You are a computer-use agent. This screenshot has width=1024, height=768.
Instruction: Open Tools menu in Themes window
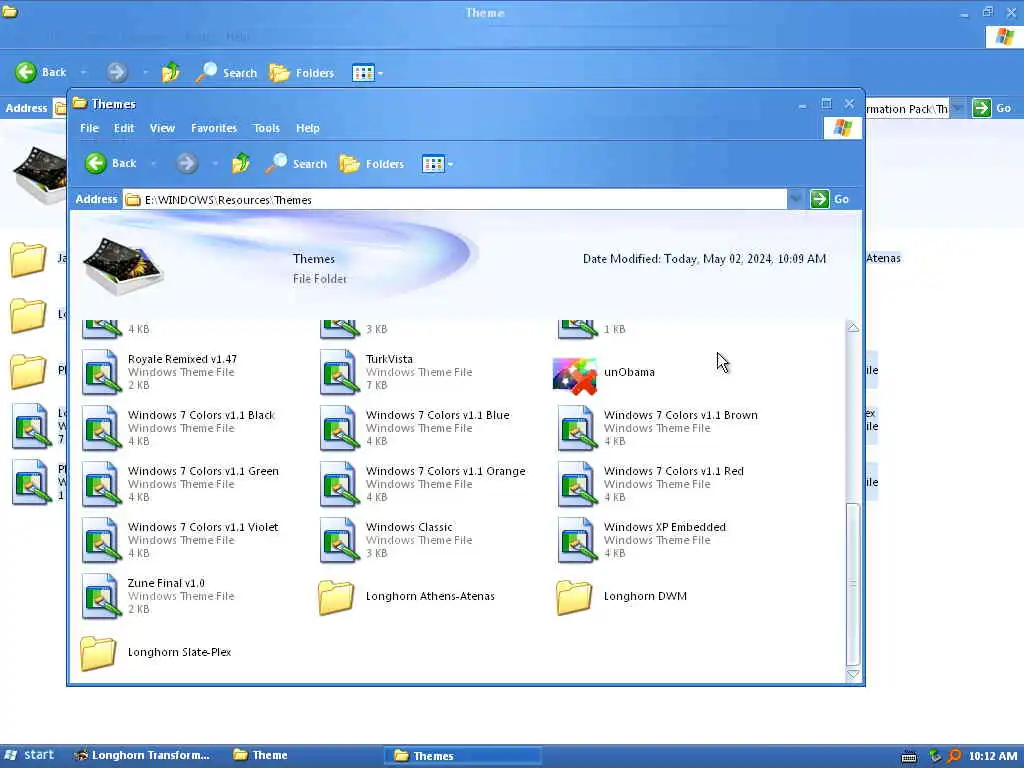coord(266,128)
